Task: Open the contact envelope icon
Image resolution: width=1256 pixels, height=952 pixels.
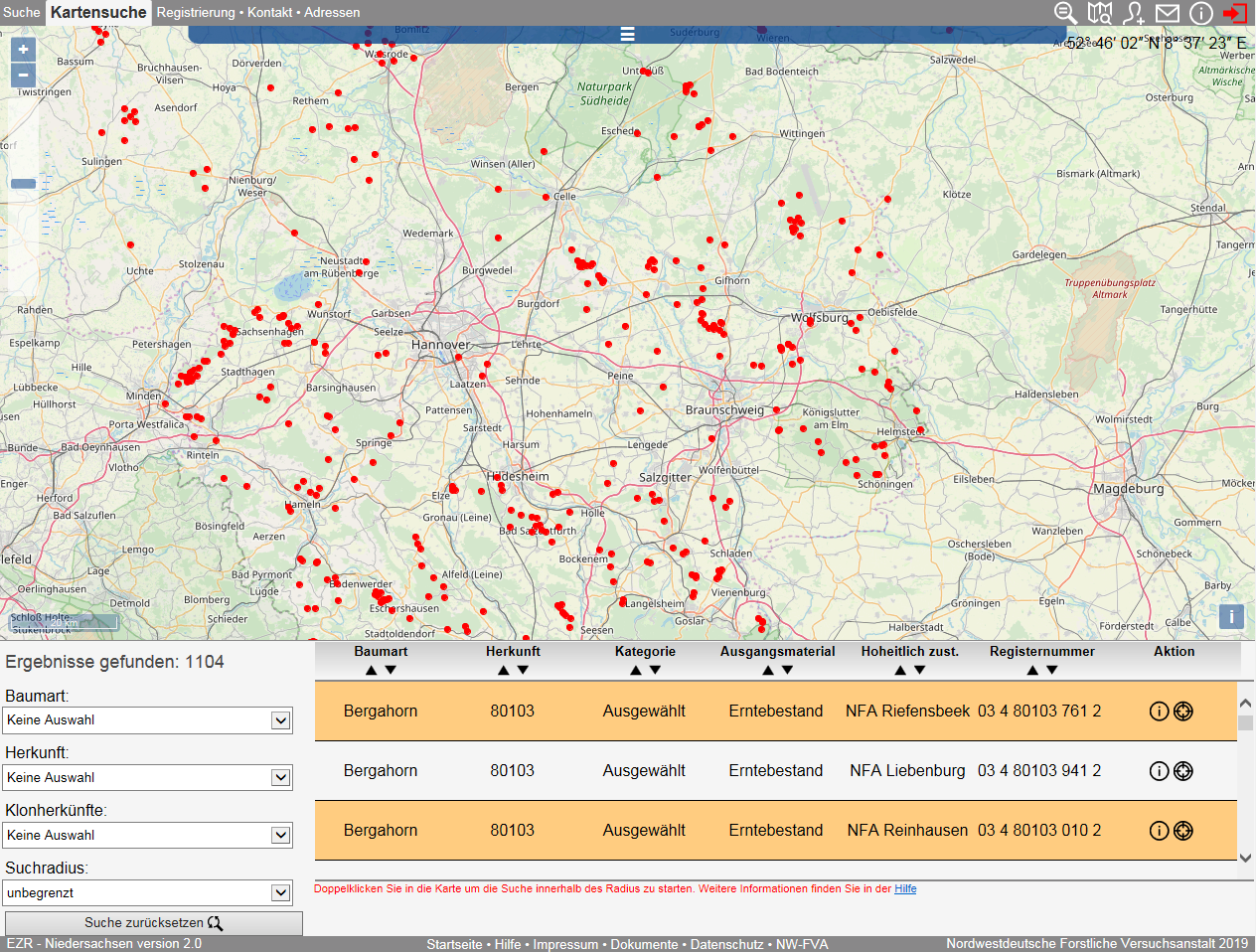Action: point(1168,13)
